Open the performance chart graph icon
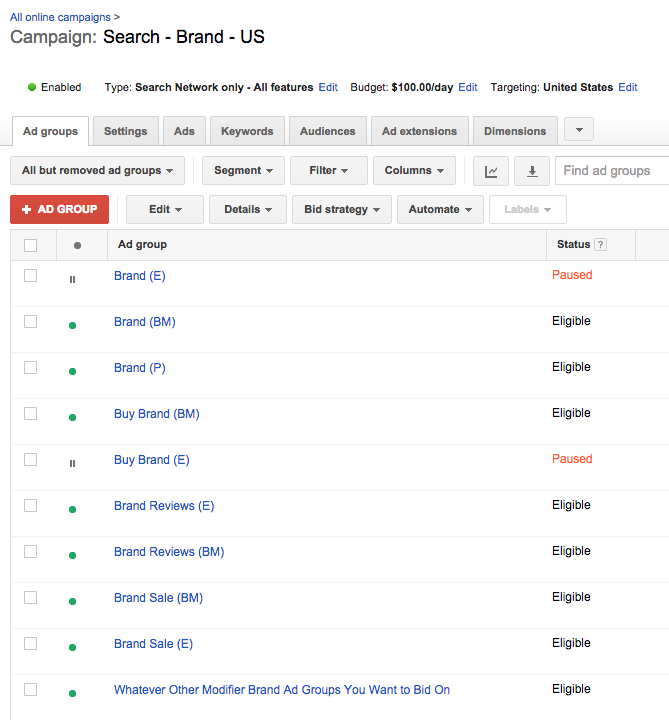Image resolution: width=669 pixels, height=720 pixels. [x=491, y=171]
